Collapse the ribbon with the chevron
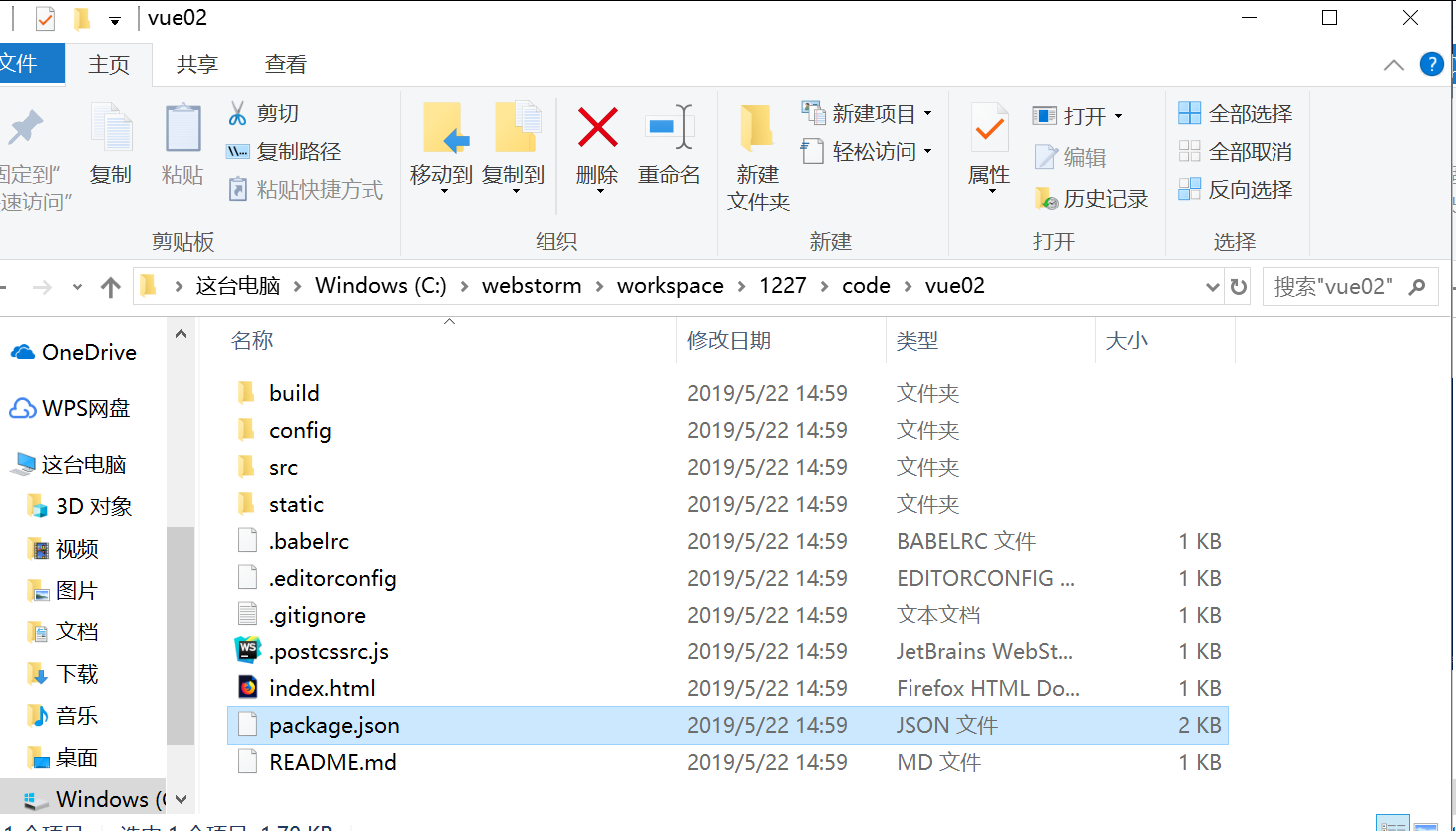 tap(1394, 64)
